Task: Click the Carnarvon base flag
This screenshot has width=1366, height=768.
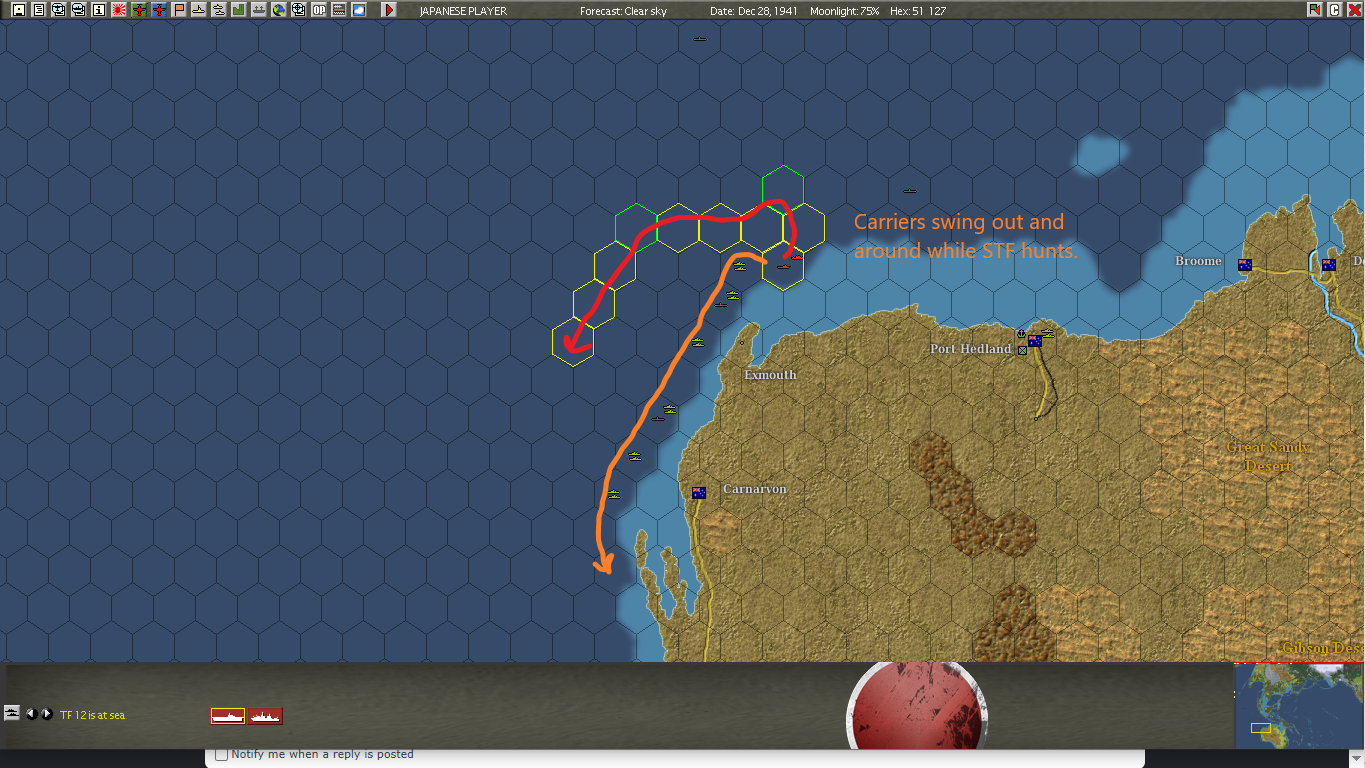Action: pyautogui.click(x=699, y=492)
